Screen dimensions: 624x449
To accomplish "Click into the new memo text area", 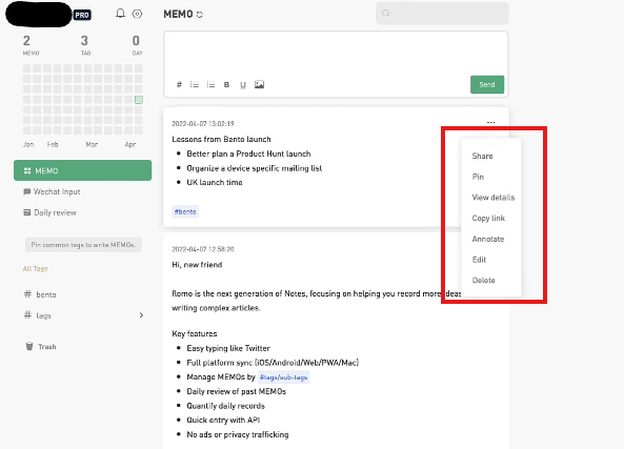I will tap(336, 53).
